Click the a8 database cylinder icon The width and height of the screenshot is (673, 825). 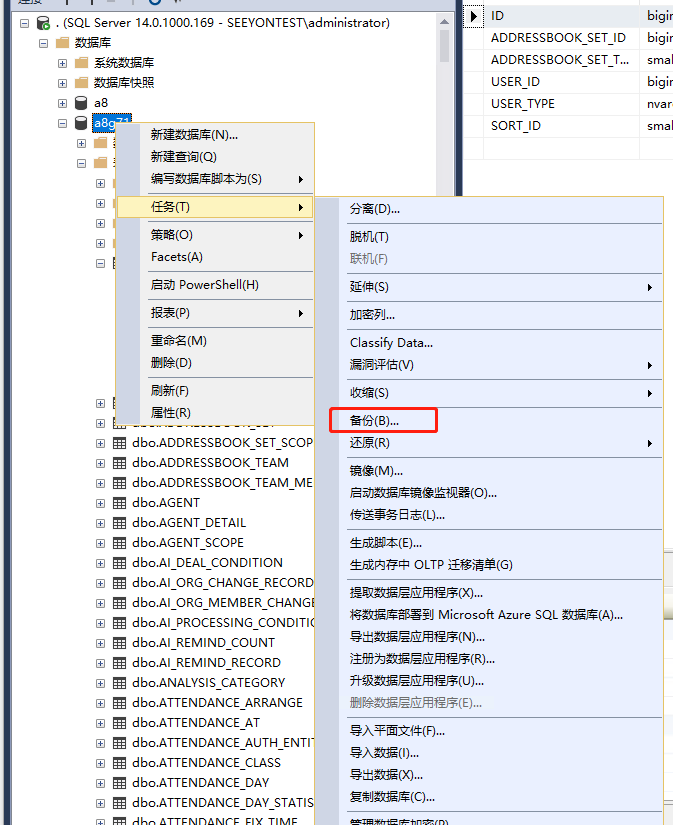81,103
